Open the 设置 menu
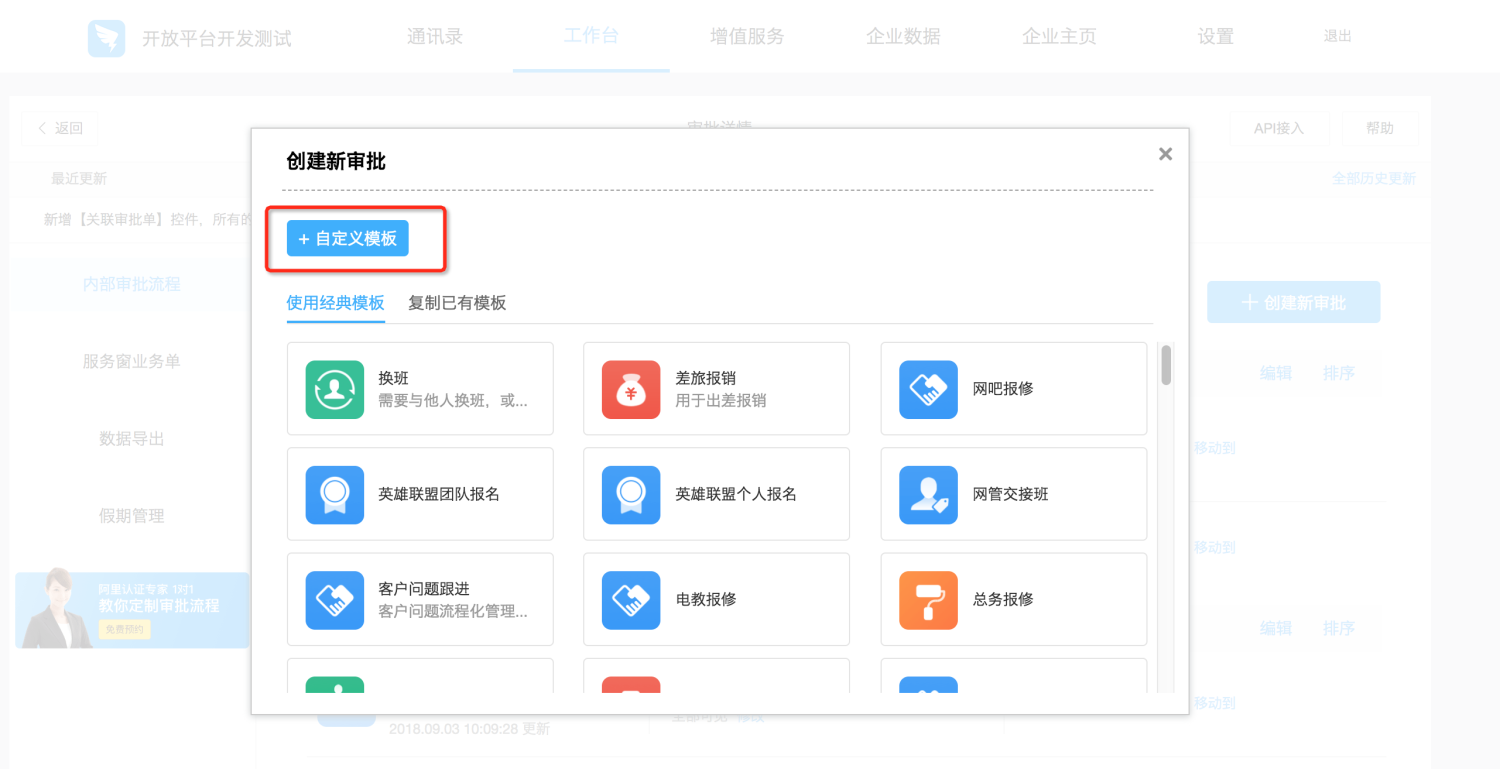The height and width of the screenshot is (769, 1500). 1215,37
